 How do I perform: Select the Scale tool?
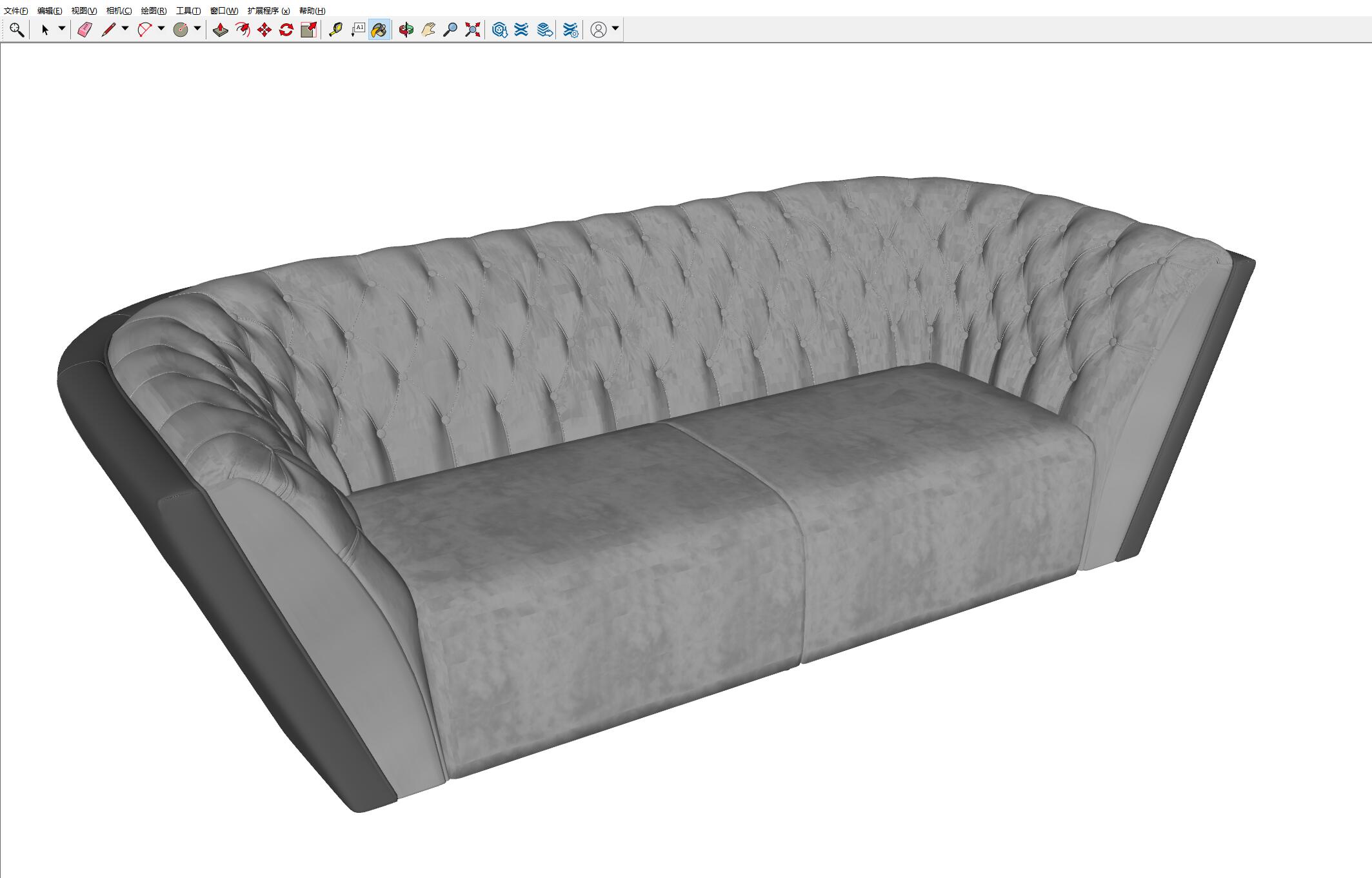click(308, 30)
